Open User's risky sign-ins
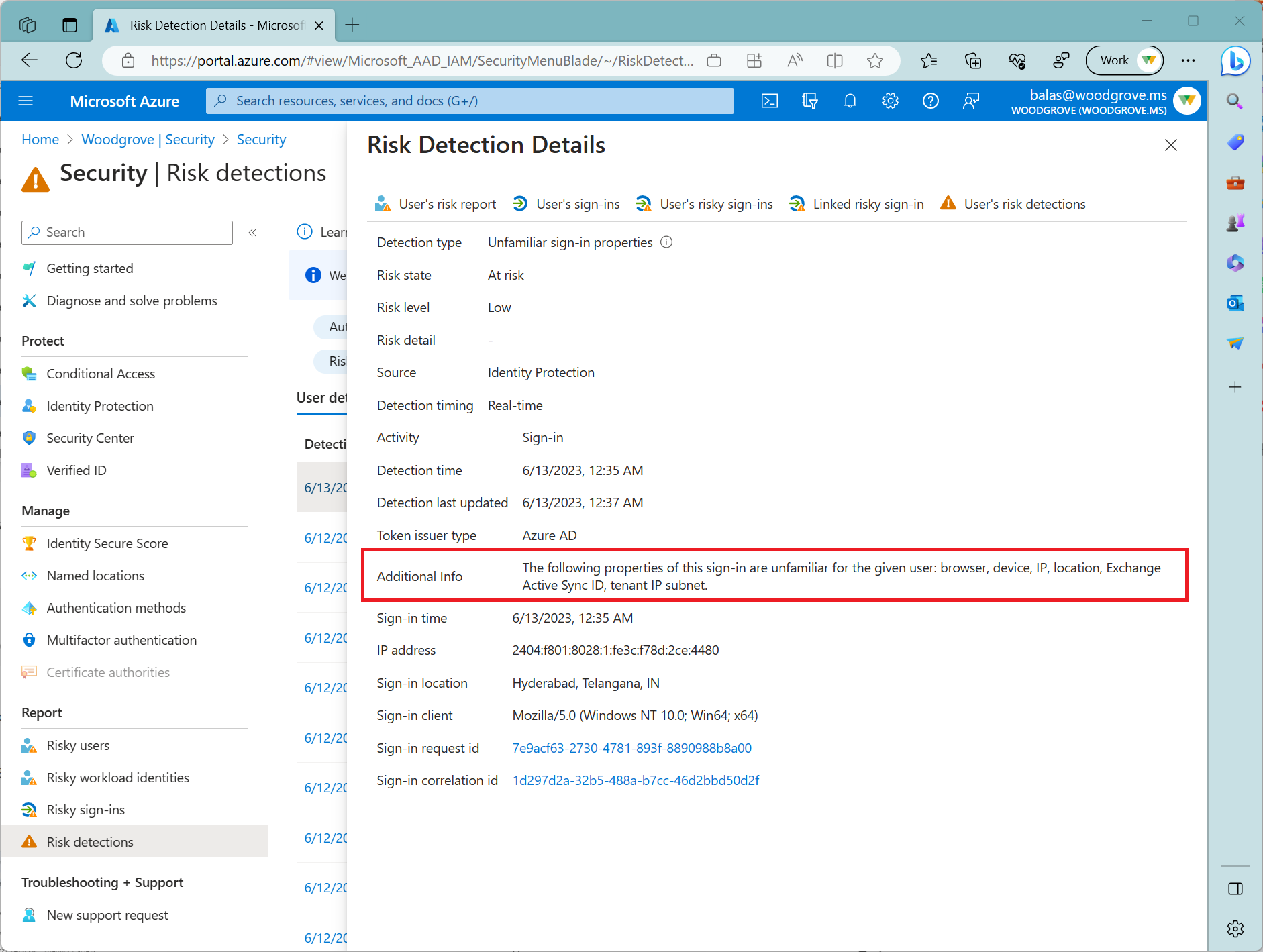Image resolution: width=1263 pixels, height=952 pixels. pyautogui.click(x=704, y=204)
